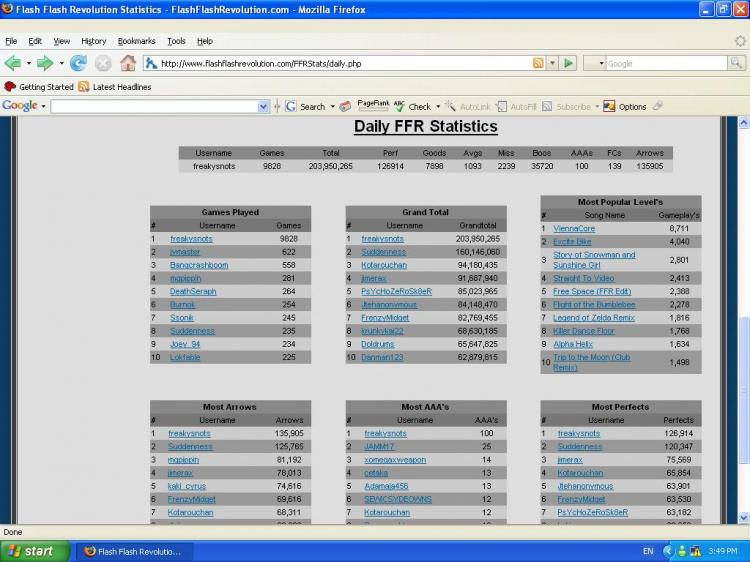Open the Back history dropdown arrow

click(x=29, y=63)
